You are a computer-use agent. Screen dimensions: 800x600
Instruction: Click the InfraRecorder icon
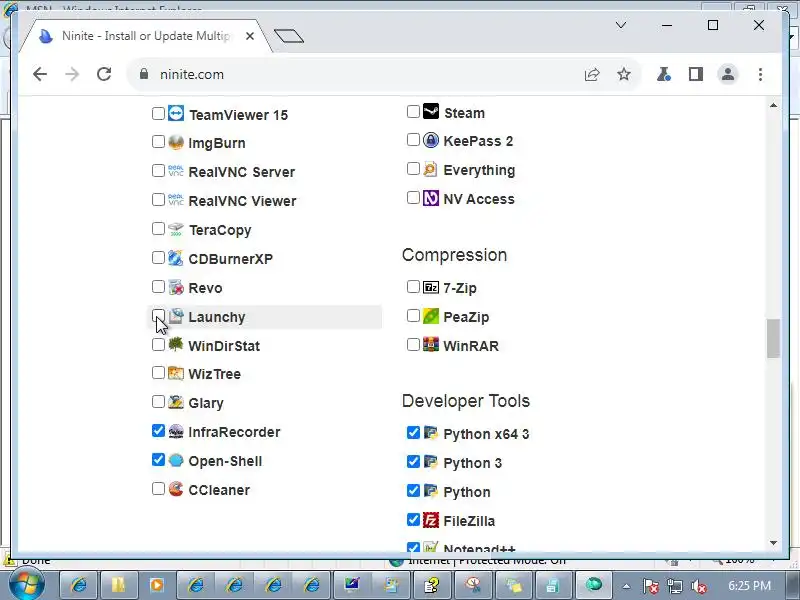pos(176,431)
